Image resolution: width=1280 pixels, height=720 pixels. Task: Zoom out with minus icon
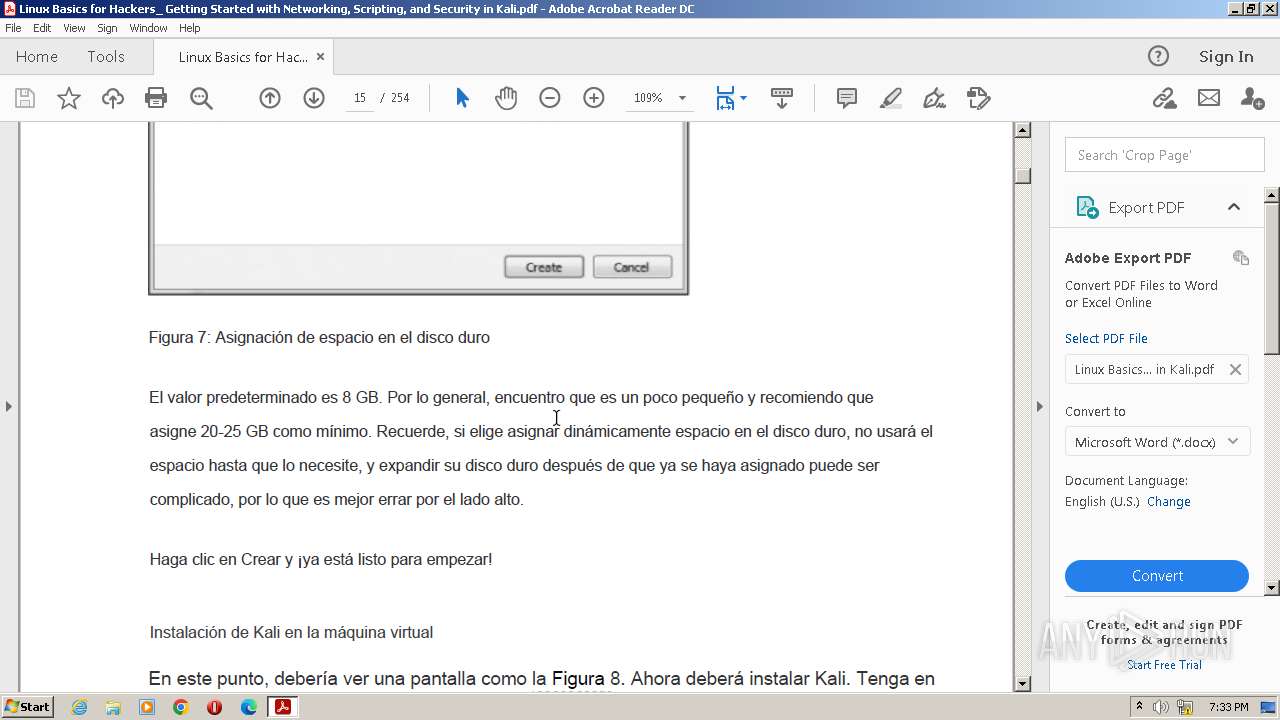[550, 98]
